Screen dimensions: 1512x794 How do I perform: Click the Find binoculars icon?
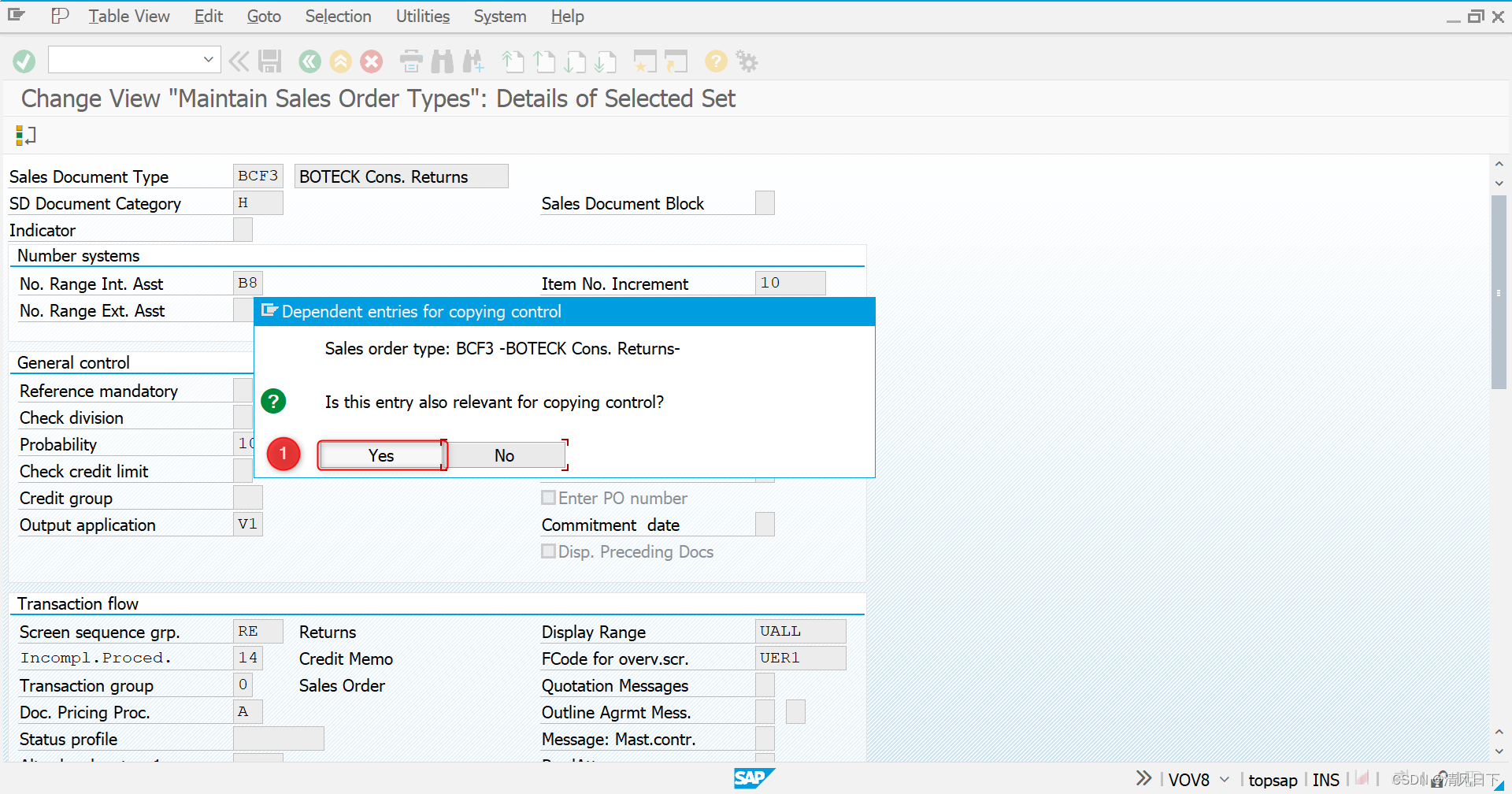[443, 61]
